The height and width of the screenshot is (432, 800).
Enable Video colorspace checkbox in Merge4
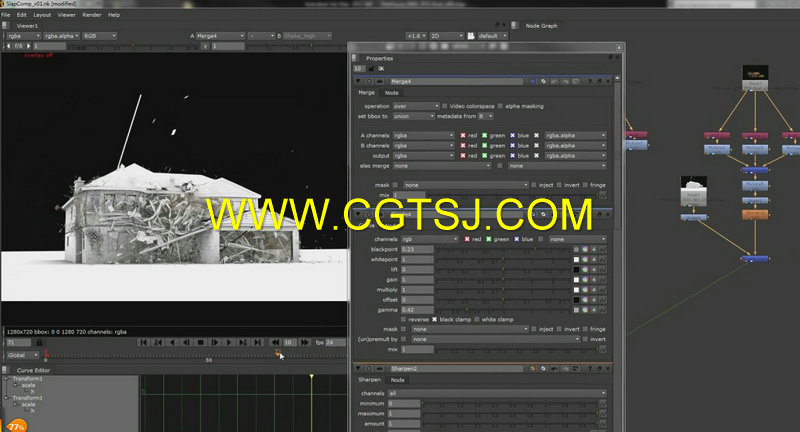(444, 106)
